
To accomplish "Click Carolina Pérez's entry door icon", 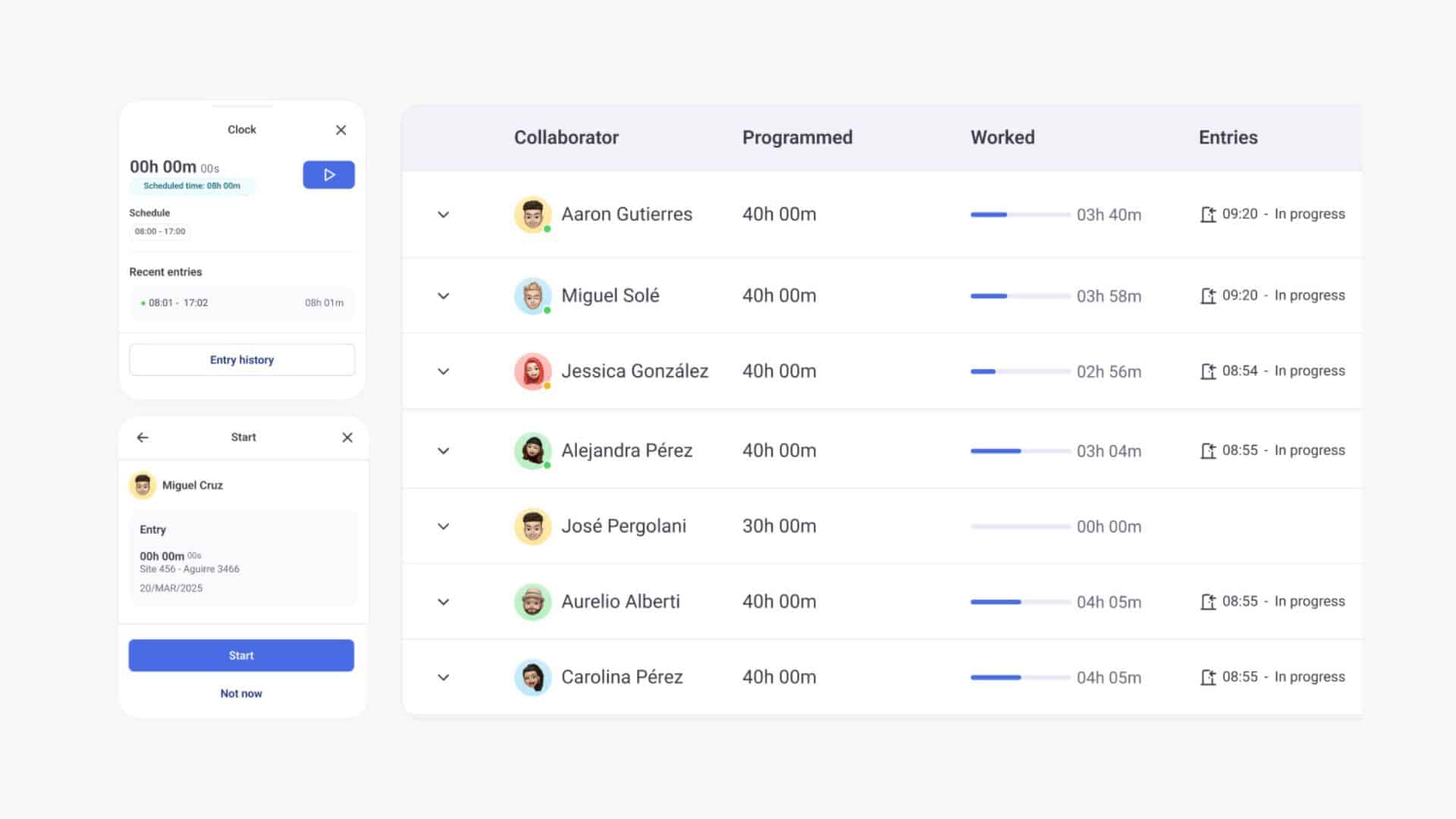I will (1208, 677).
